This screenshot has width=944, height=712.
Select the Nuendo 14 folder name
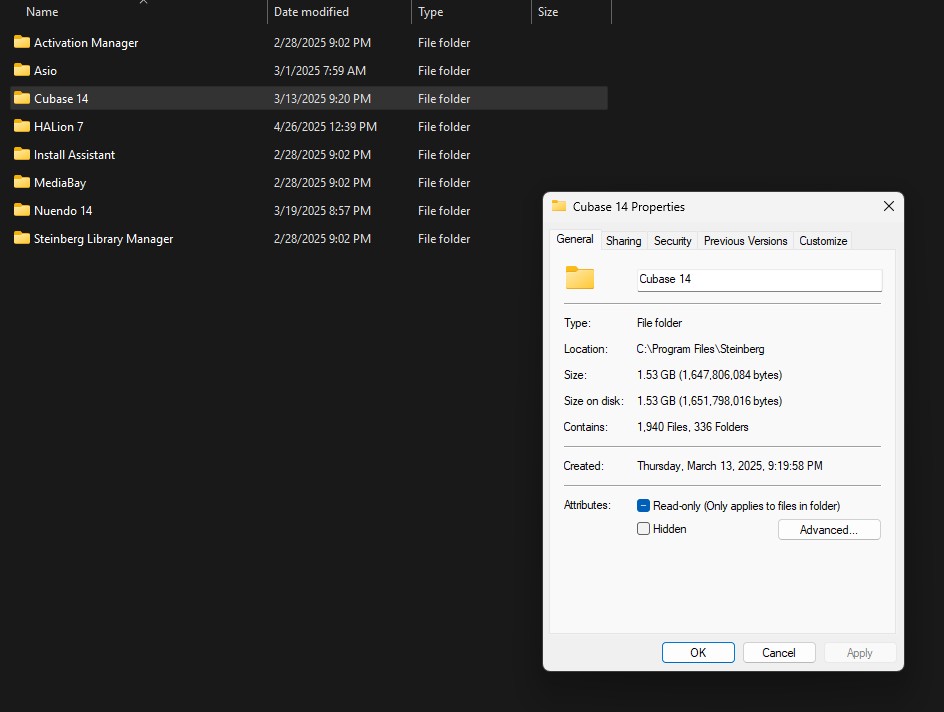click(x=63, y=211)
